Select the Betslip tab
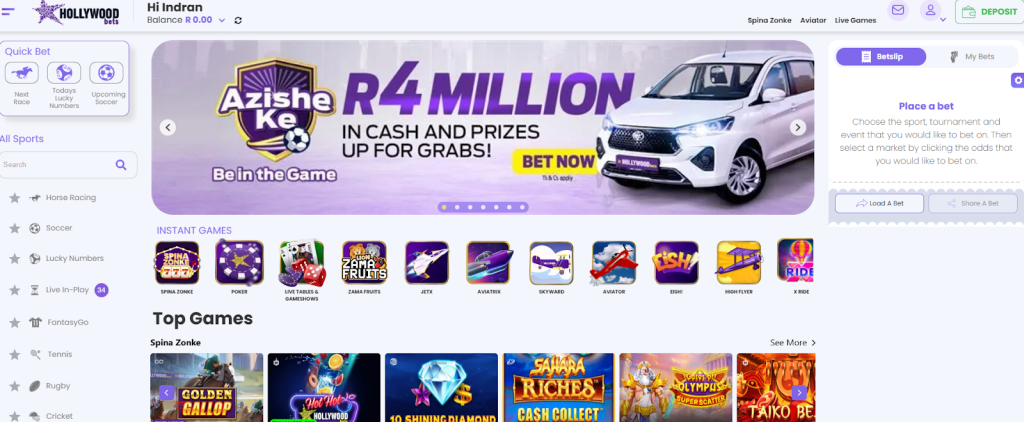 pyautogui.click(x=881, y=57)
